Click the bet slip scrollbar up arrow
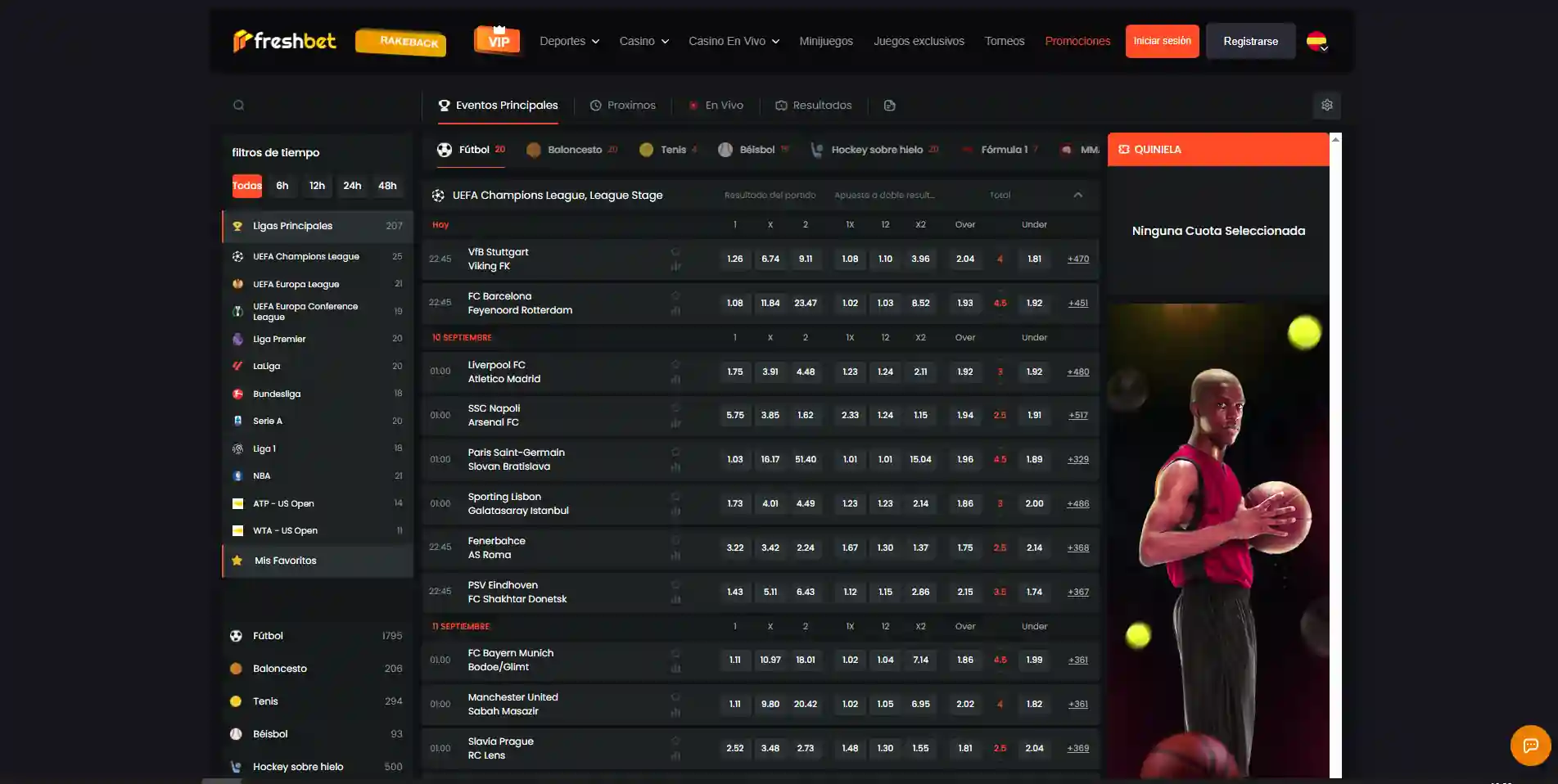The image size is (1558, 784). coord(1335,139)
